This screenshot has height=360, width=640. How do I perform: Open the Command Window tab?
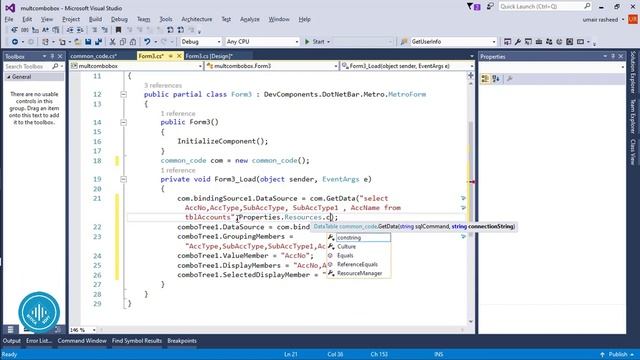(x=82, y=341)
